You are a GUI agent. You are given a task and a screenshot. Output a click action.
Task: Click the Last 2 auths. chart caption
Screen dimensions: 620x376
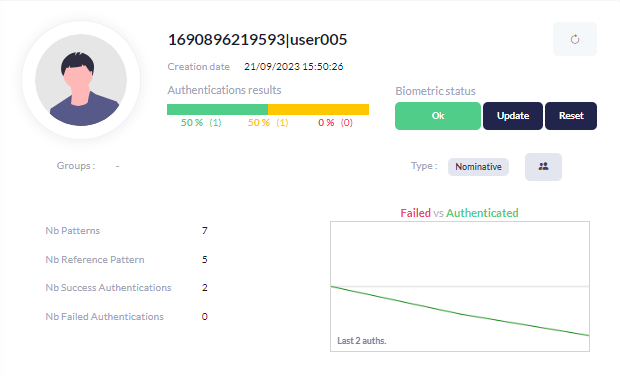point(361,341)
